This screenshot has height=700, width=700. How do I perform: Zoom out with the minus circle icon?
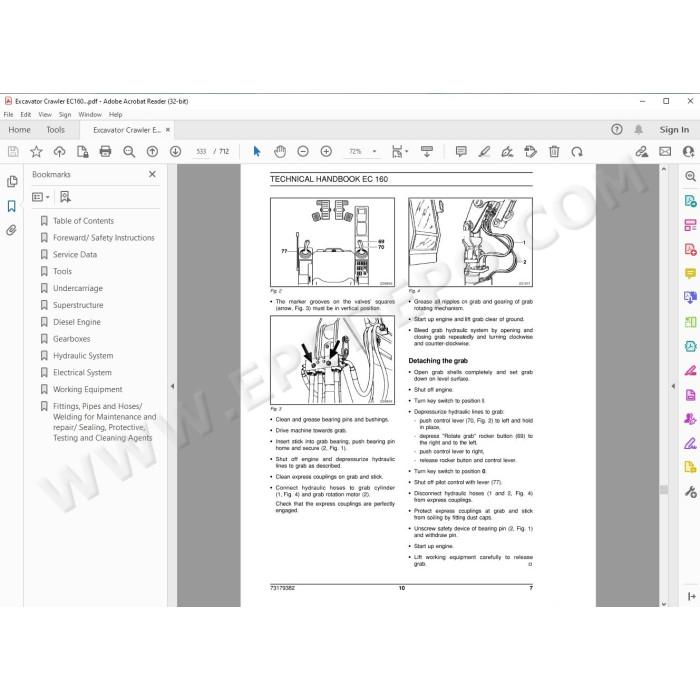(x=303, y=152)
